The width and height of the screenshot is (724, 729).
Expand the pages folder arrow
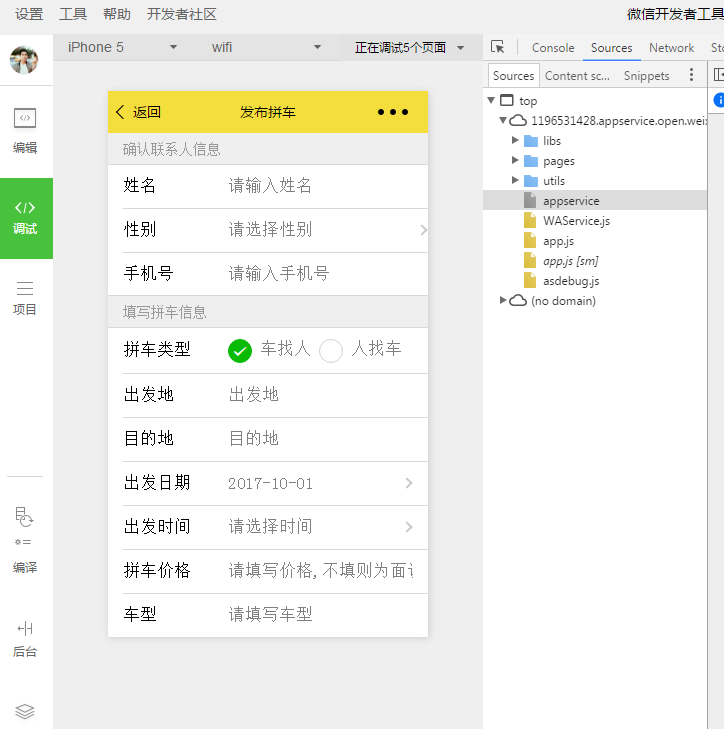coord(515,160)
